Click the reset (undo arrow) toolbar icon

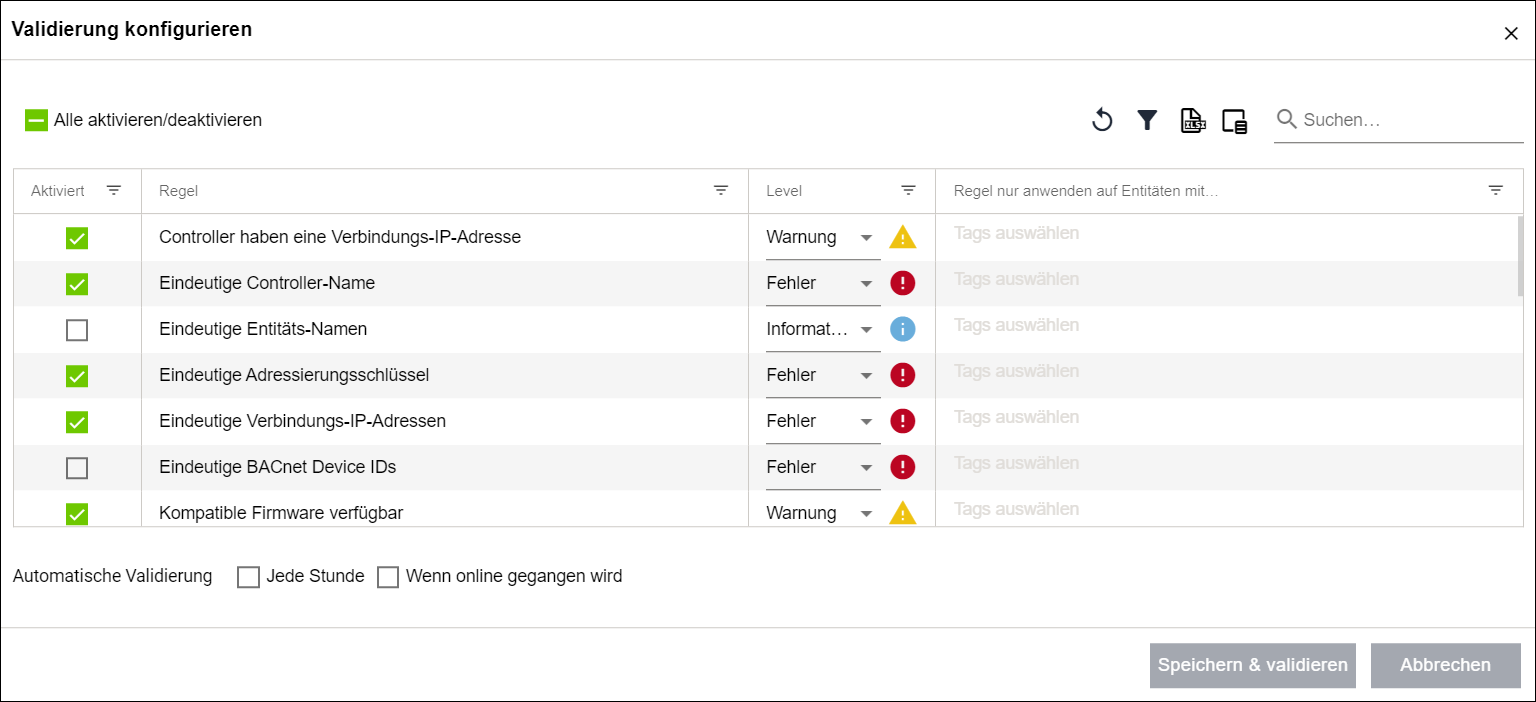pyautogui.click(x=1102, y=121)
